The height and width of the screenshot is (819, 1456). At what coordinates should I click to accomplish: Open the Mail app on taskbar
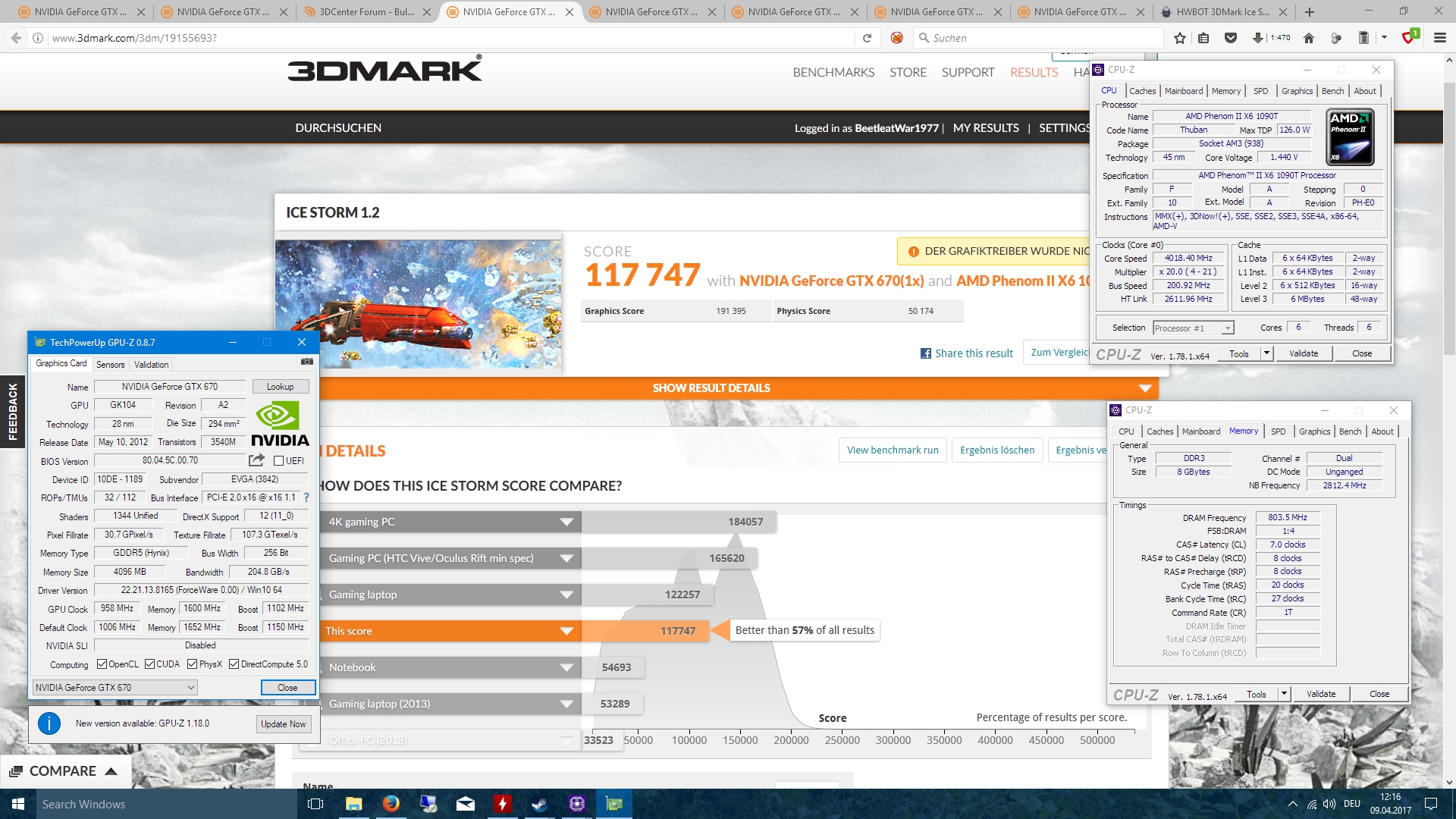[x=466, y=804]
